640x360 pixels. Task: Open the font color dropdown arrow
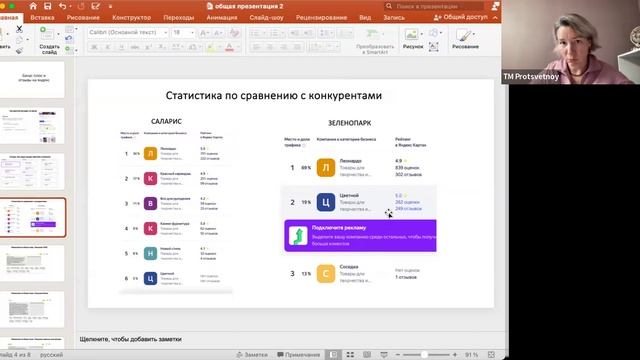(x=237, y=47)
